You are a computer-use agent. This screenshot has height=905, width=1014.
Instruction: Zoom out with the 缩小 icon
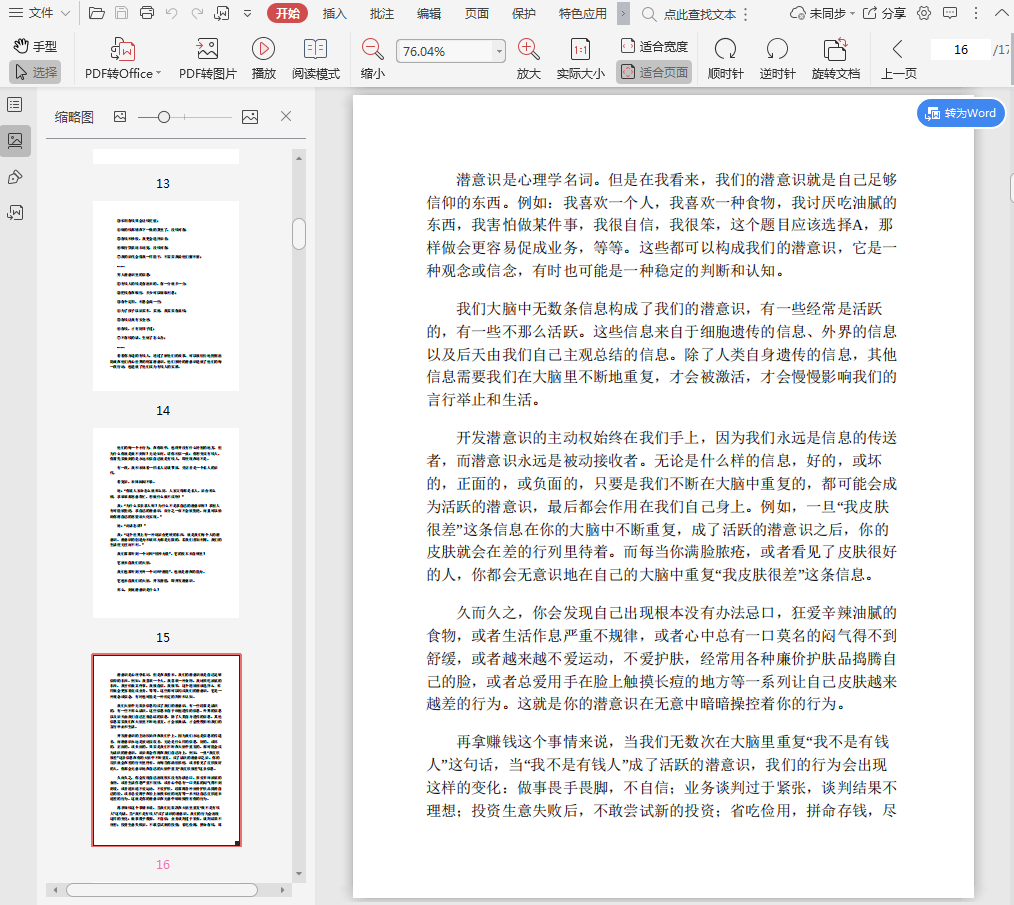pos(372,49)
